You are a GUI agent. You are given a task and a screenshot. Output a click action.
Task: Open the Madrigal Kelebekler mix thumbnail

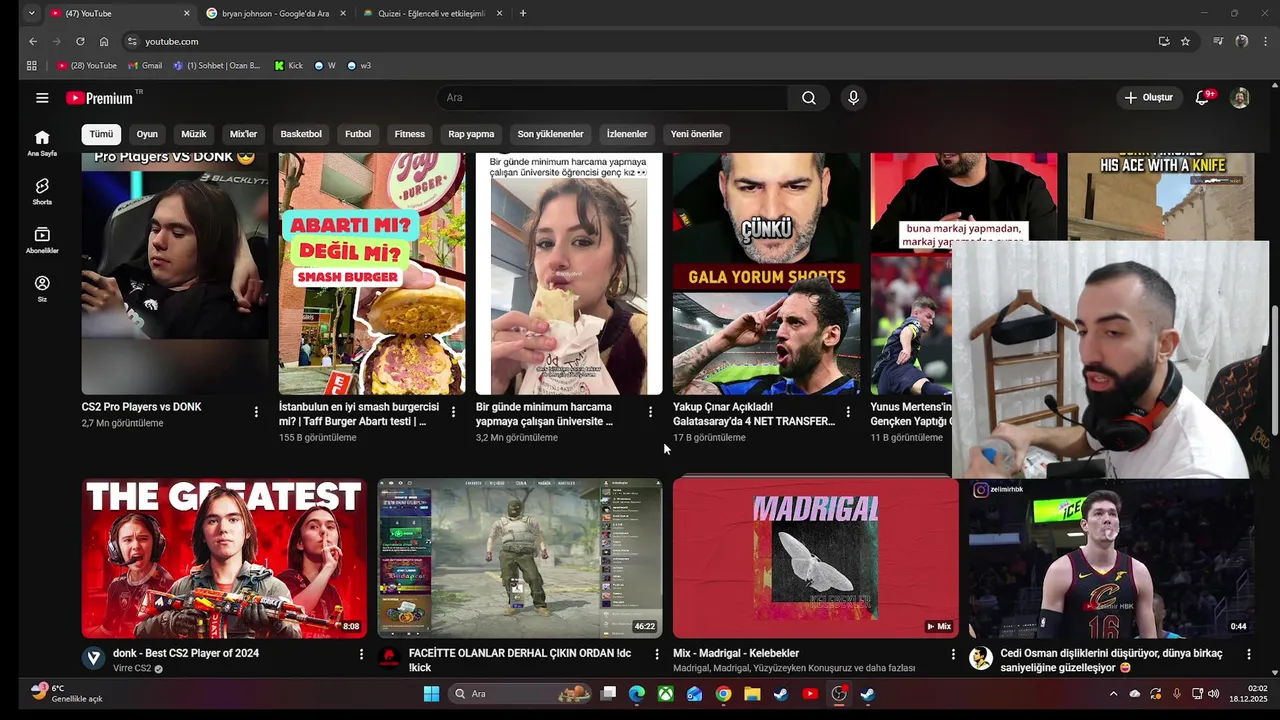pos(816,558)
